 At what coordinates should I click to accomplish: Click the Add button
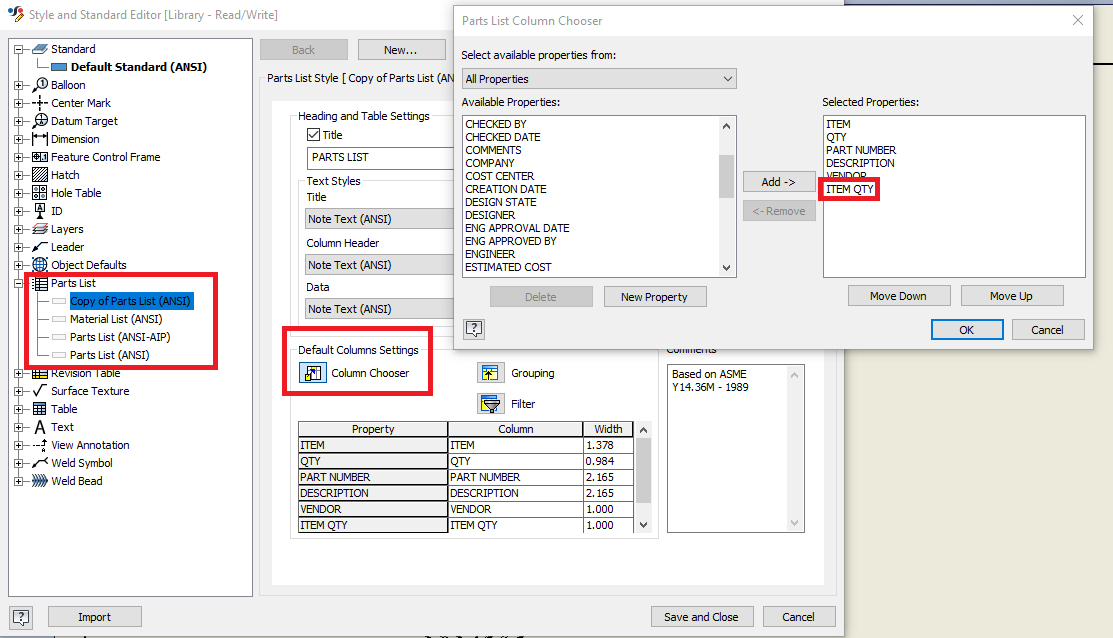[x=779, y=182]
